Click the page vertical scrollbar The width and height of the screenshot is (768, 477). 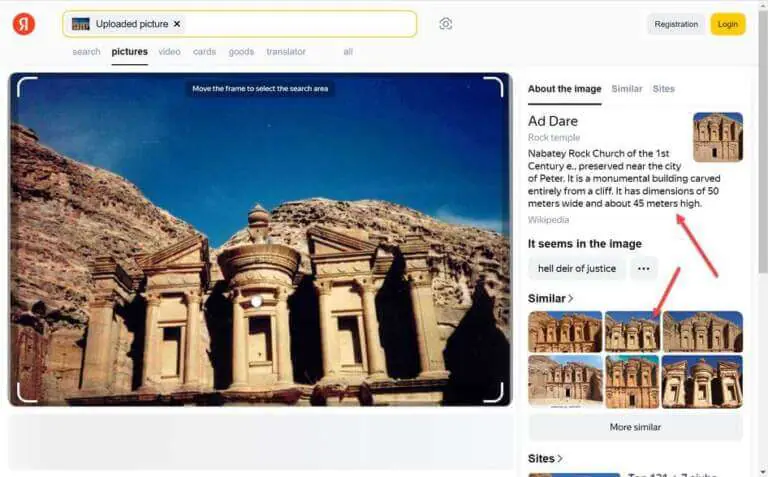(763, 142)
